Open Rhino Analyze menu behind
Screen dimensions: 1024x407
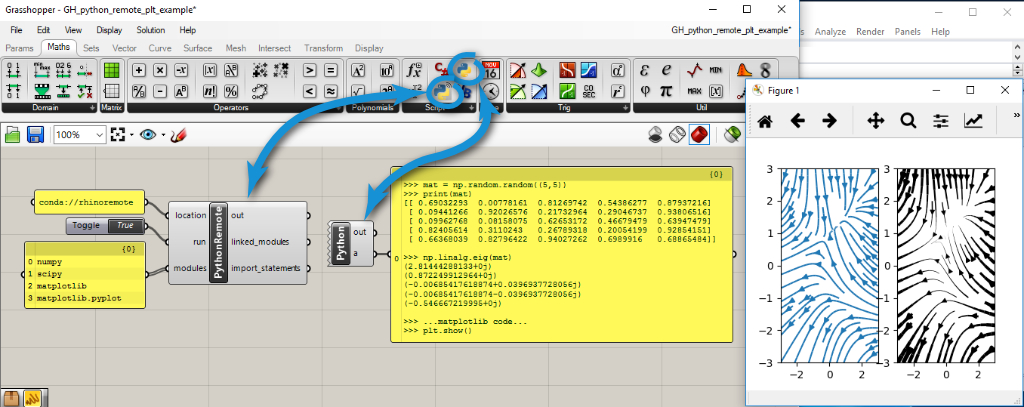click(x=830, y=31)
